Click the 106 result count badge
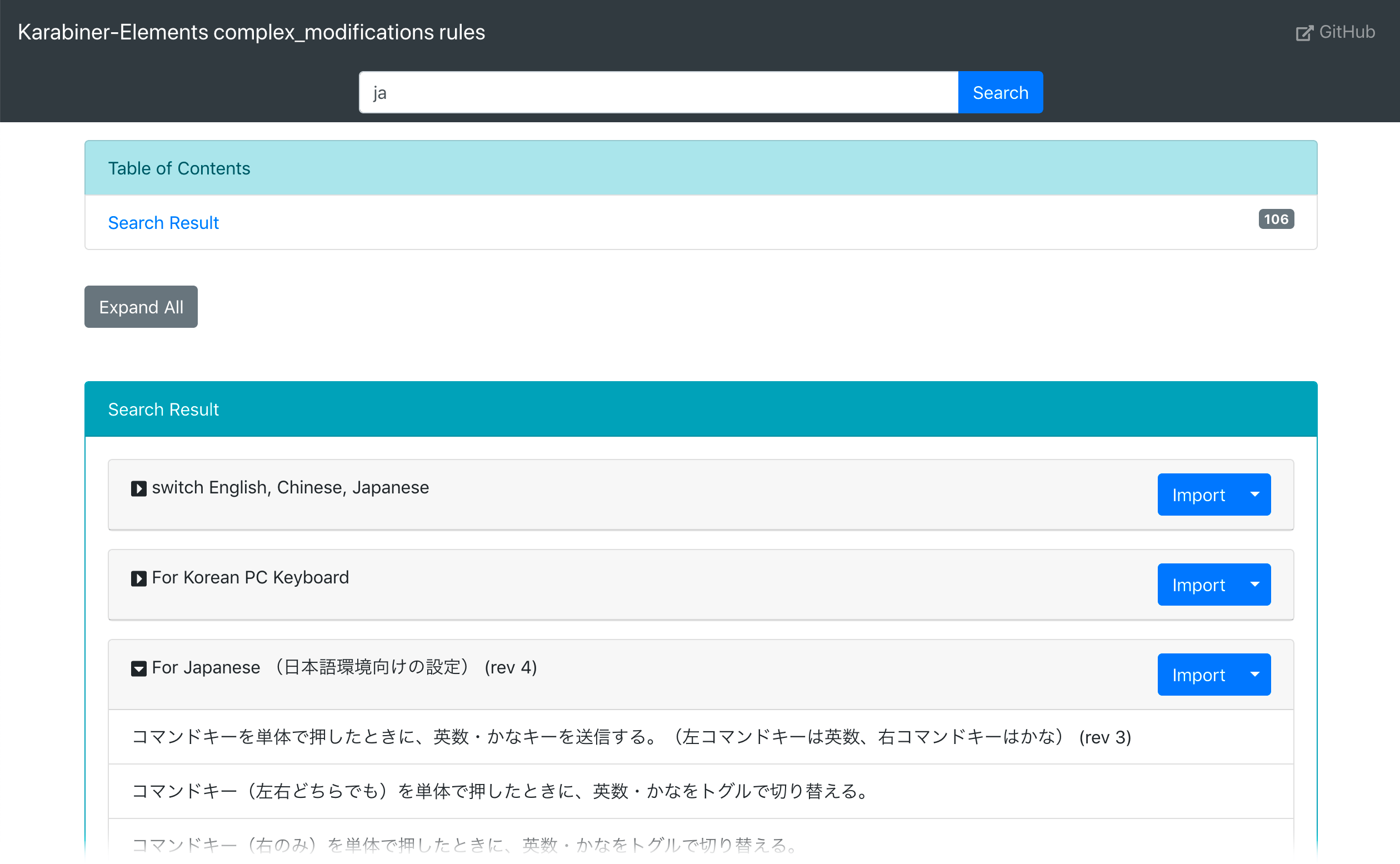 (x=1276, y=219)
